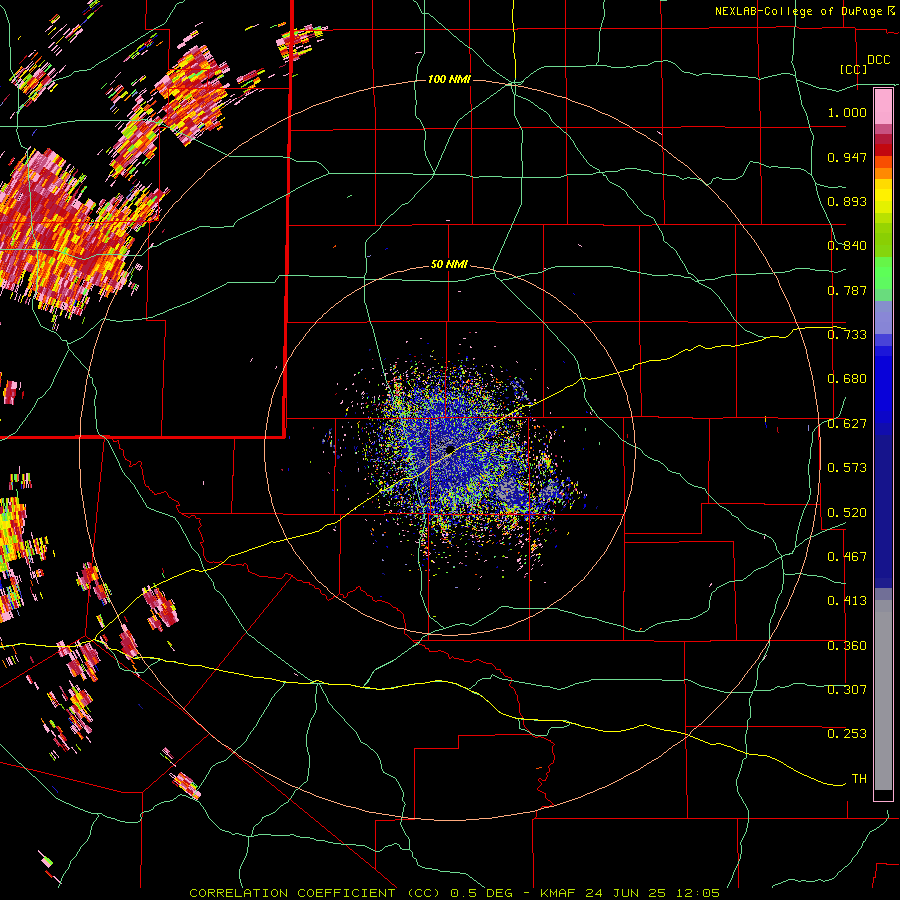This screenshot has width=900, height=900.
Task: Click the 0.627 legend value
Action: click(847, 424)
